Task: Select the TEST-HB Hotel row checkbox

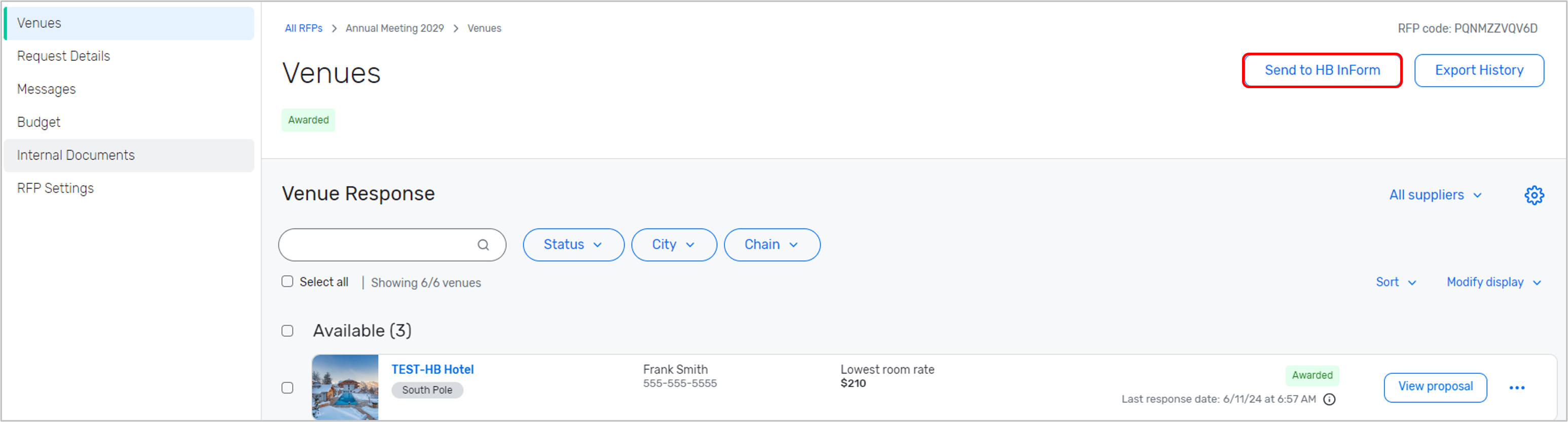Action: pyautogui.click(x=287, y=388)
